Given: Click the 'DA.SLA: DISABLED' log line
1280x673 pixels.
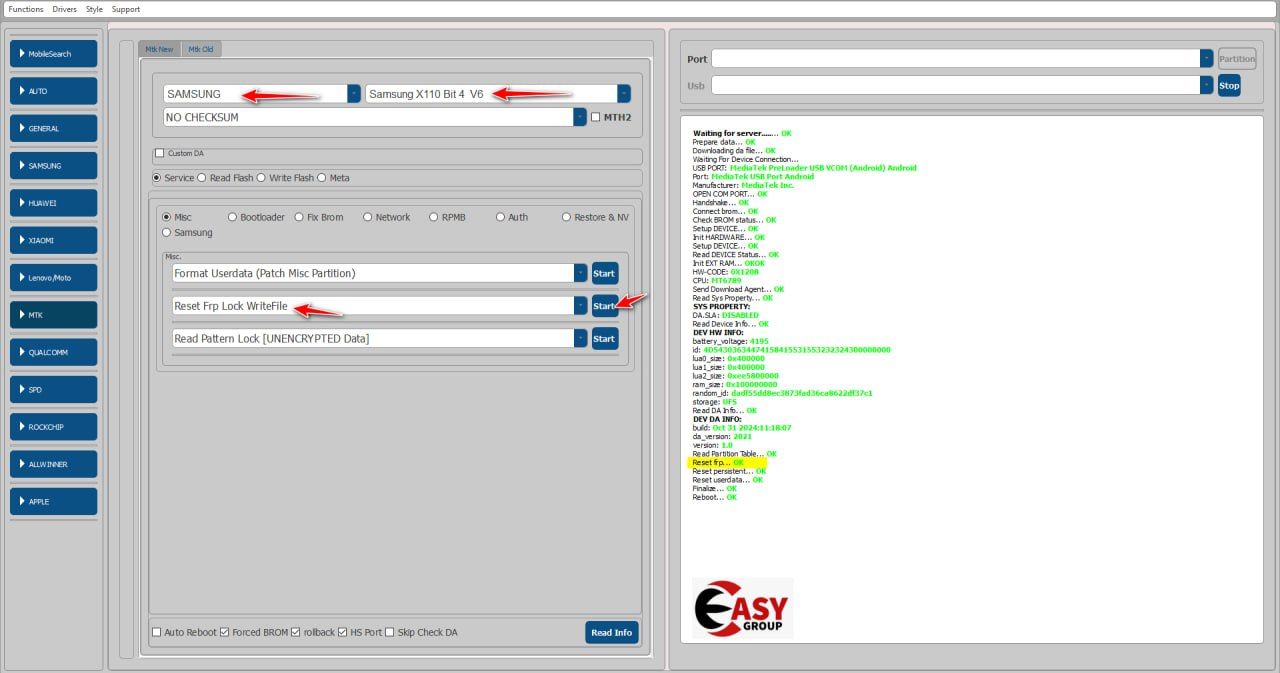Looking at the screenshot, I should [725, 315].
